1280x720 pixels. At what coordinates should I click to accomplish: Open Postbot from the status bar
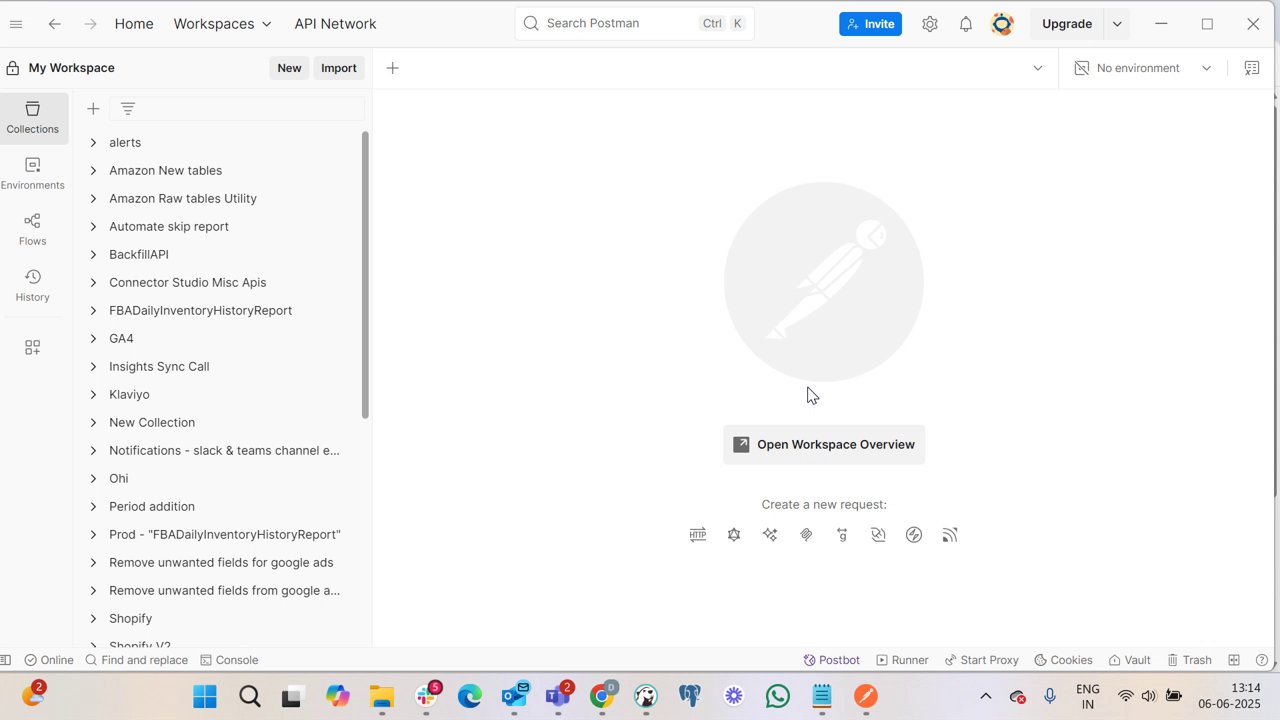(x=832, y=660)
